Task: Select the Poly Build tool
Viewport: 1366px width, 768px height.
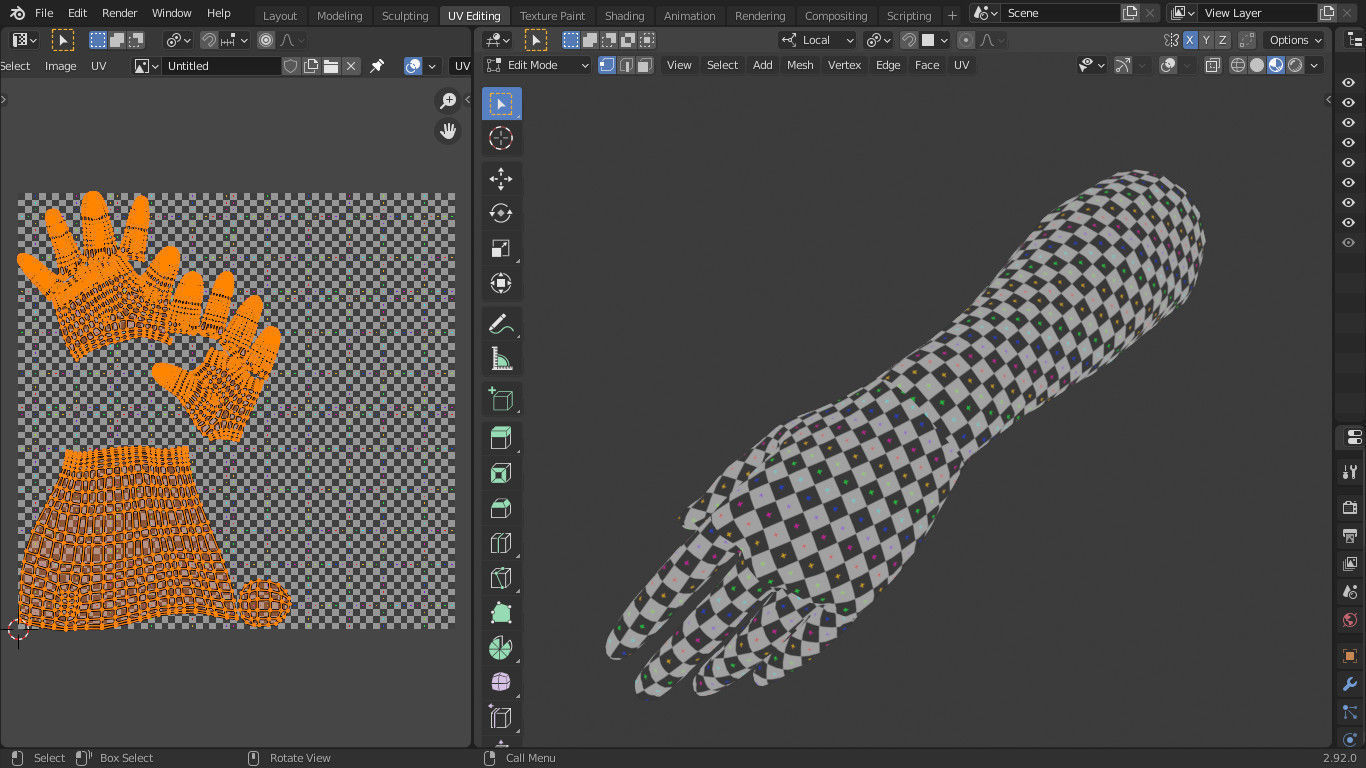Action: point(501,613)
